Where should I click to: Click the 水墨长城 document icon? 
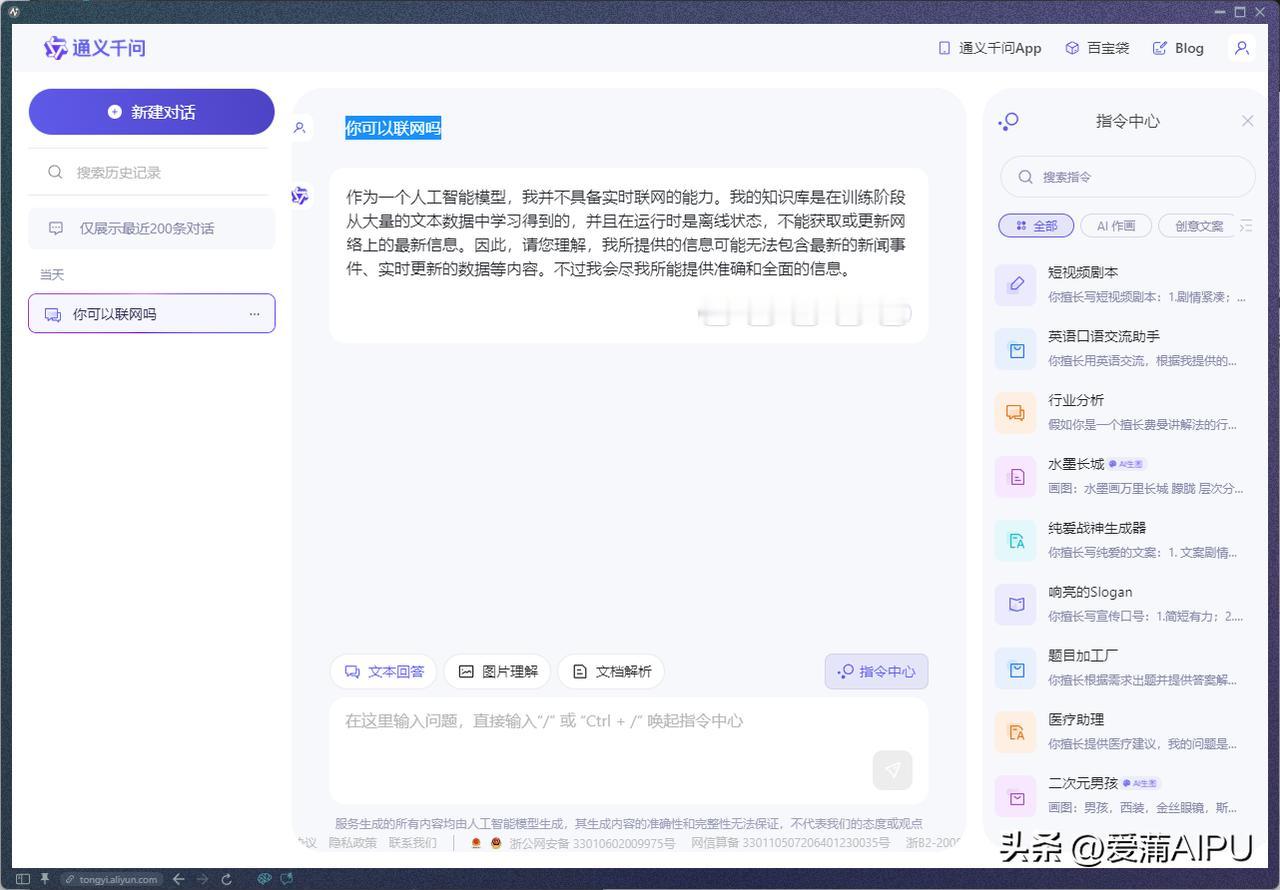(x=1015, y=477)
